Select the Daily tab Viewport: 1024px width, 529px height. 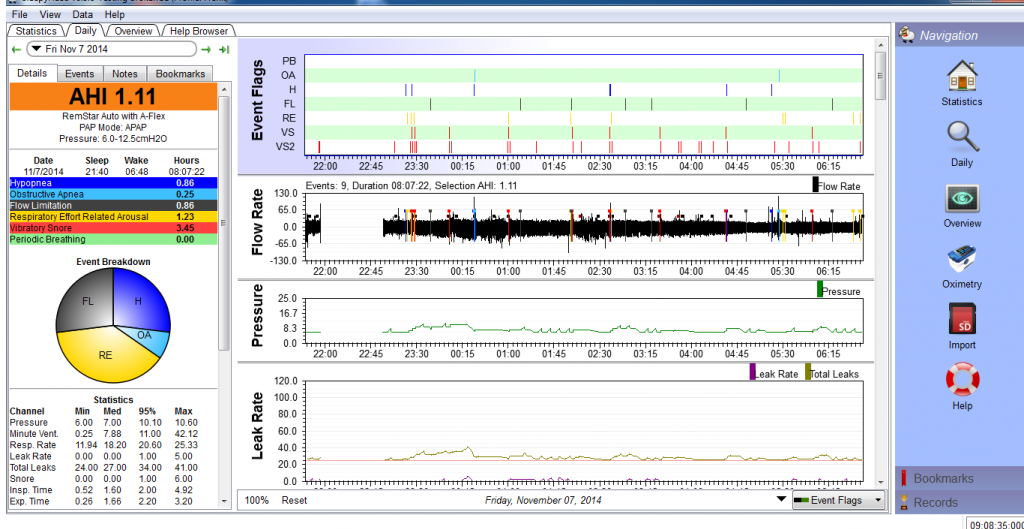(x=86, y=30)
